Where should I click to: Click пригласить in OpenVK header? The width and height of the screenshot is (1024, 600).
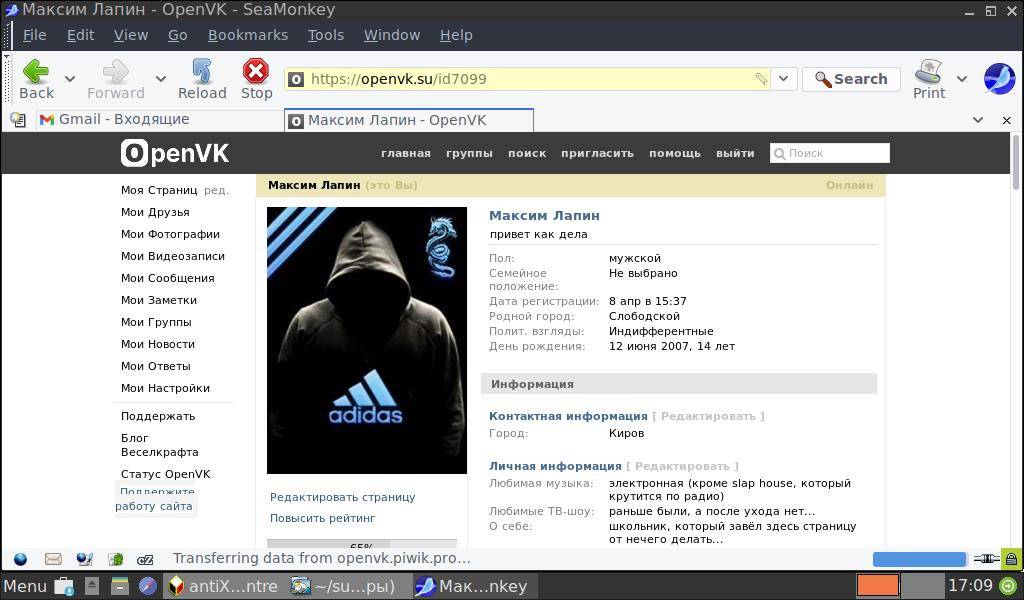tap(597, 153)
